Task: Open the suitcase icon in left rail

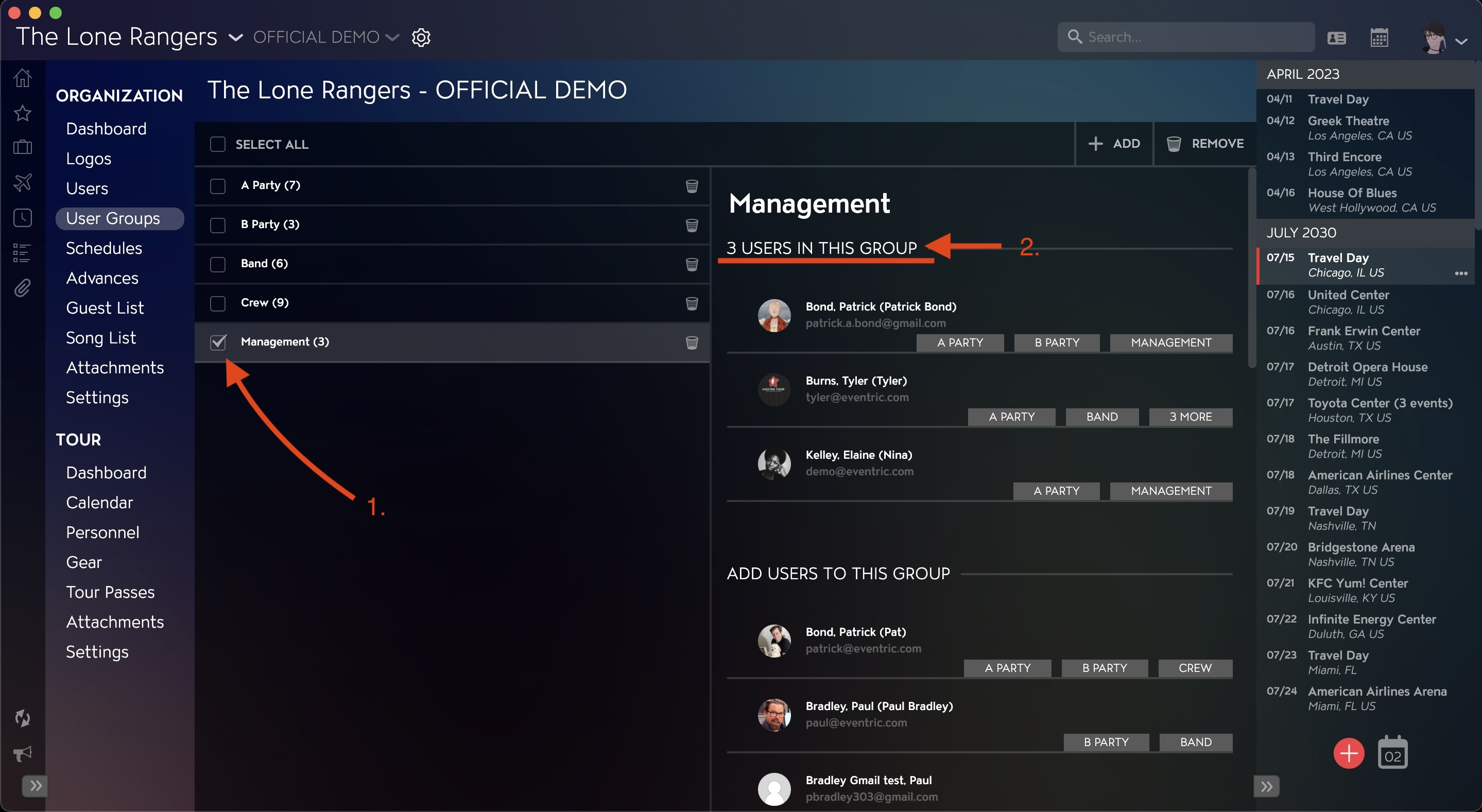Action: 23,148
